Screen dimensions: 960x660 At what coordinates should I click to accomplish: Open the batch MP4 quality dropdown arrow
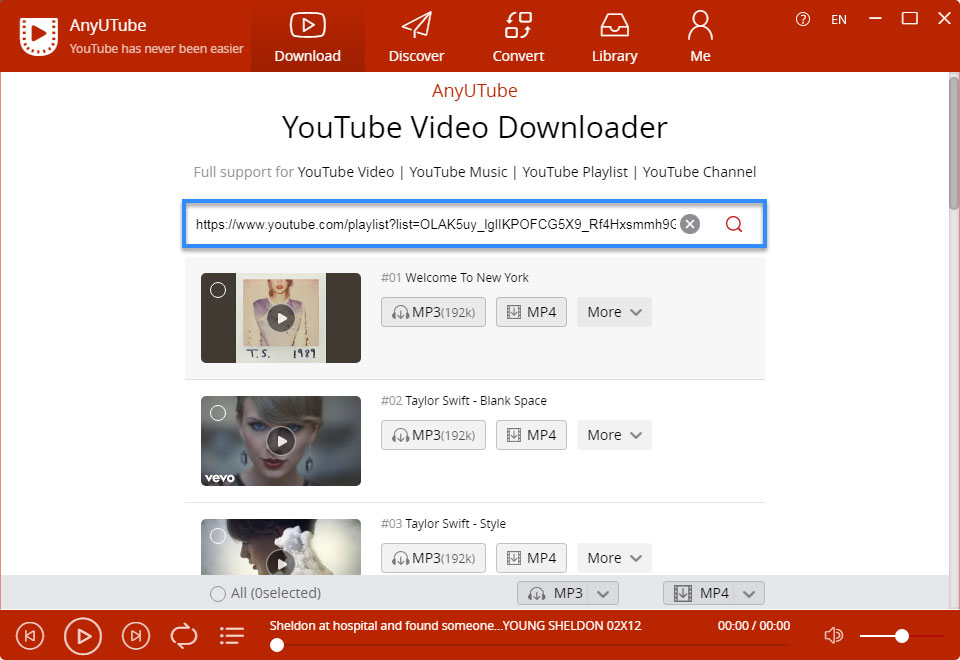[x=749, y=593]
